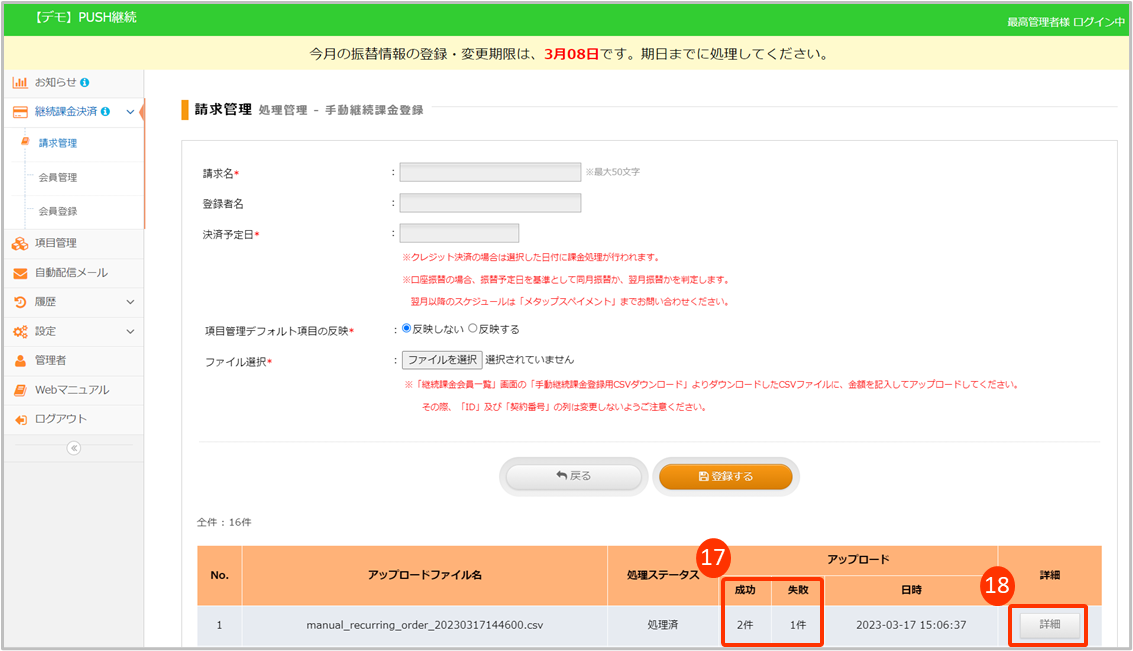Image resolution: width=1133 pixels, height=651 pixels.
Task: Click the お知らせ chart icon in sidebar
Action: [20, 82]
